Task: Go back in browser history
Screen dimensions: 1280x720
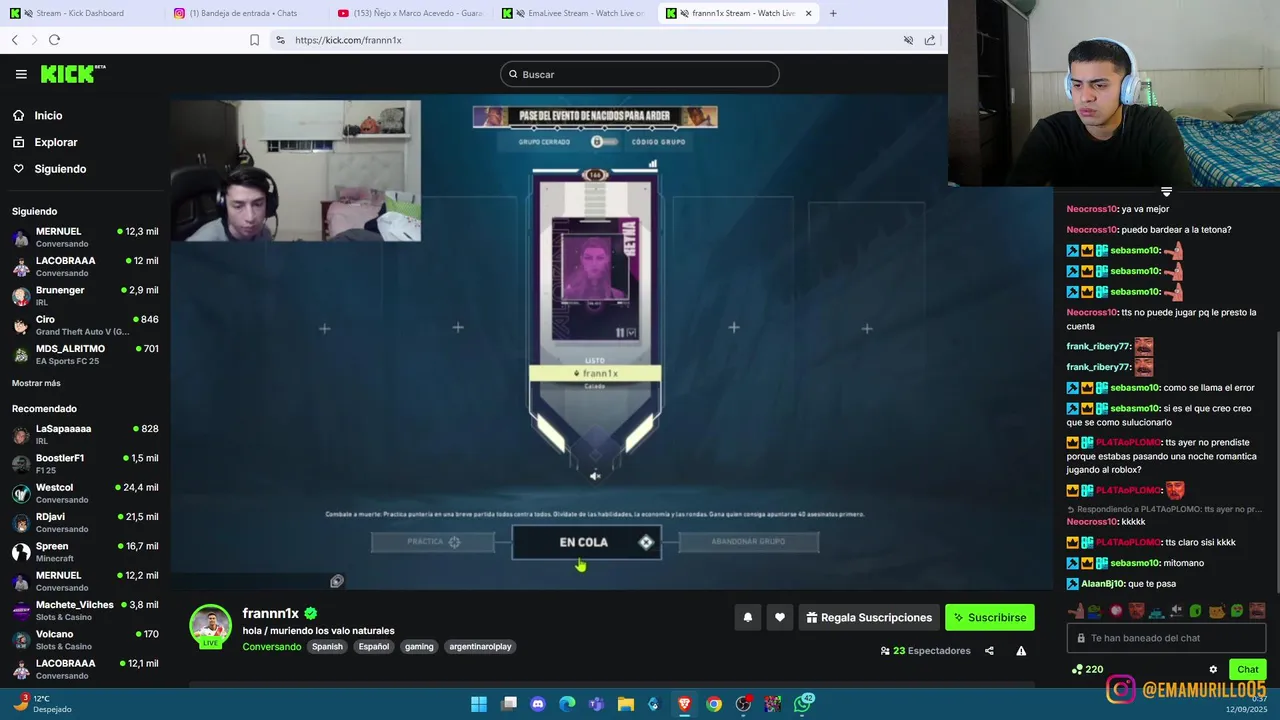Action: (15, 40)
